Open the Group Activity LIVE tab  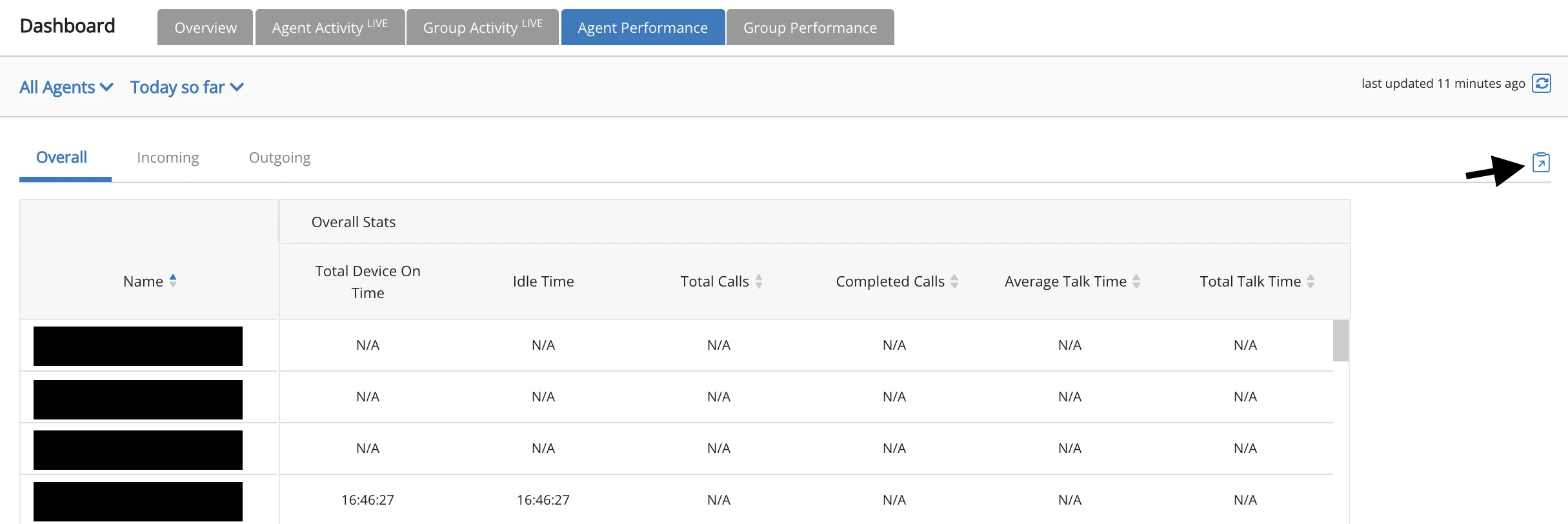tap(483, 27)
